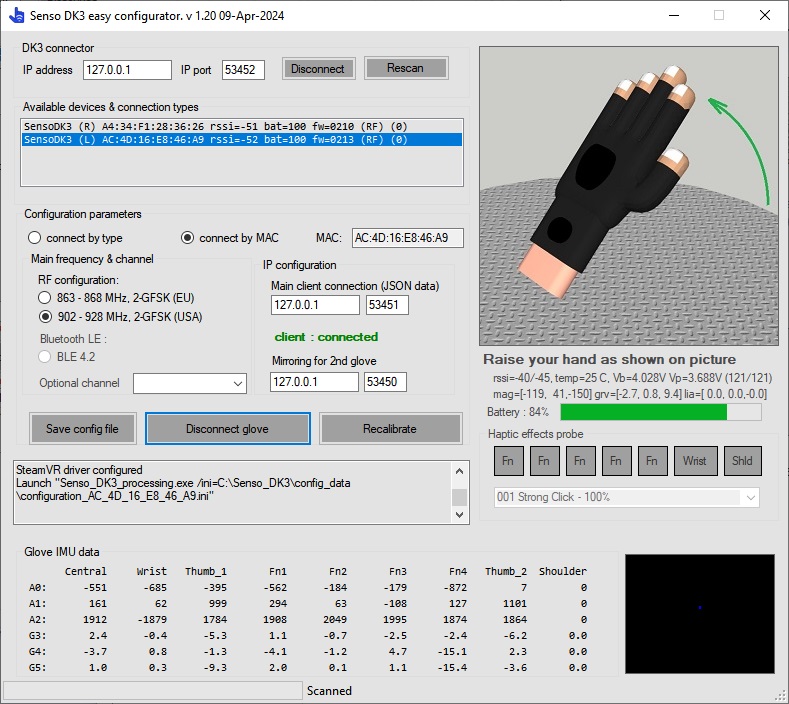Click the Disconnect button in DK3 connector
The width and height of the screenshot is (789, 704).
tap(318, 68)
